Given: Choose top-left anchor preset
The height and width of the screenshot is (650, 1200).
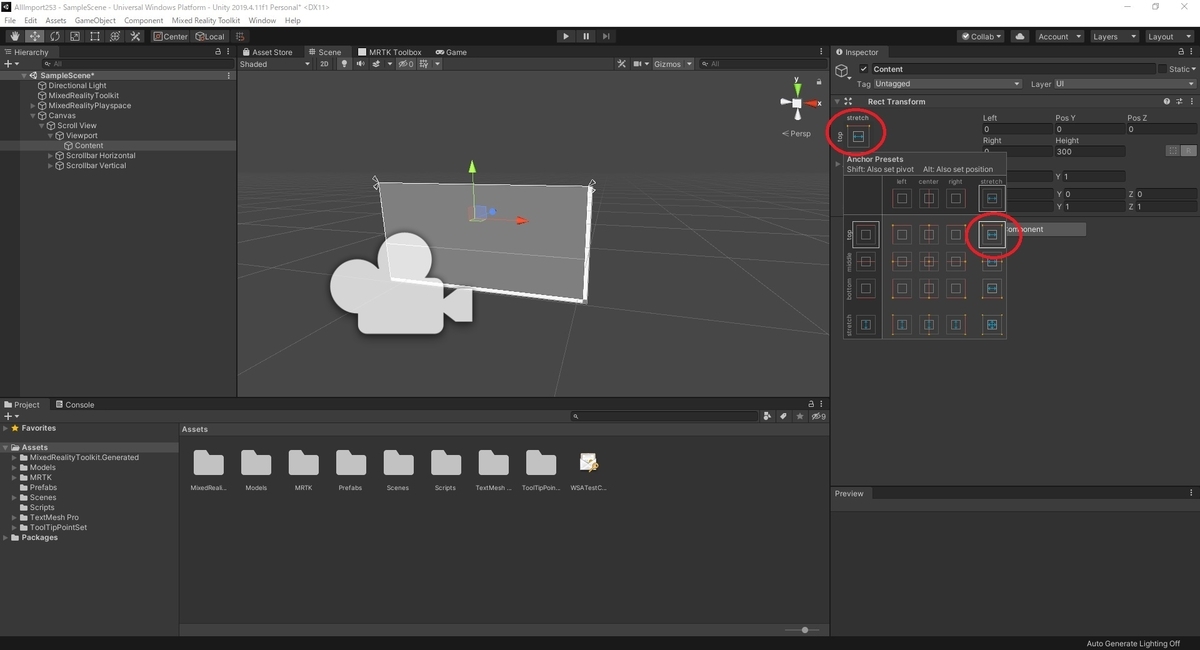Looking at the screenshot, I should click(902, 235).
